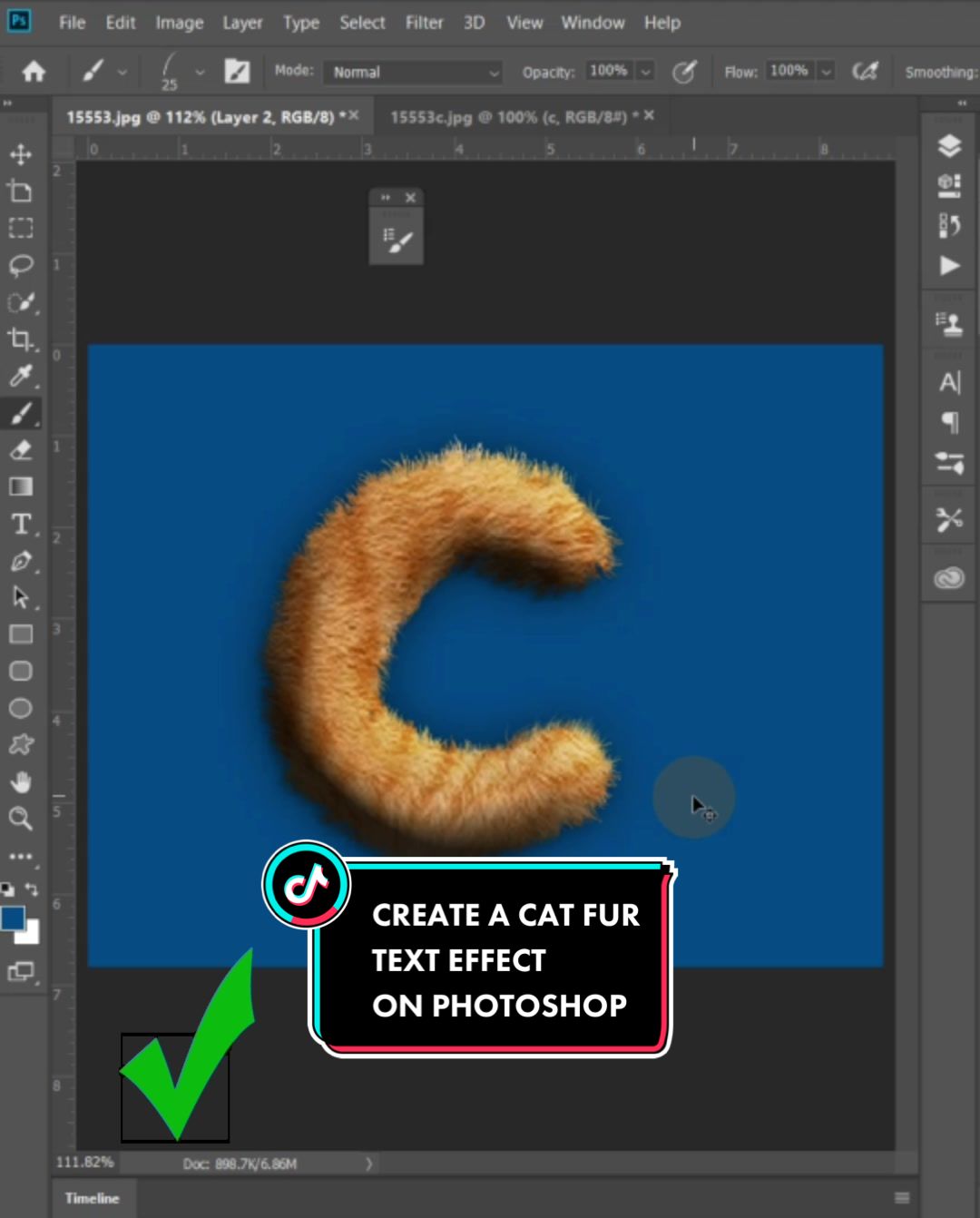Select the Hand tool
Image resolution: width=980 pixels, height=1218 pixels.
pyautogui.click(x=21, y=781)
